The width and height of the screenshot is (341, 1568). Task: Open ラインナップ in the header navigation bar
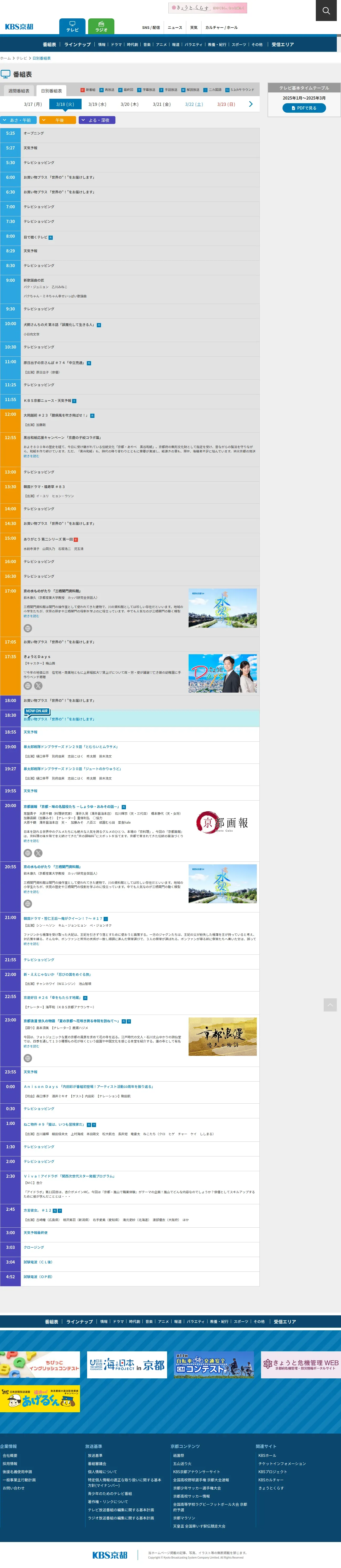[x=77, y=44]
